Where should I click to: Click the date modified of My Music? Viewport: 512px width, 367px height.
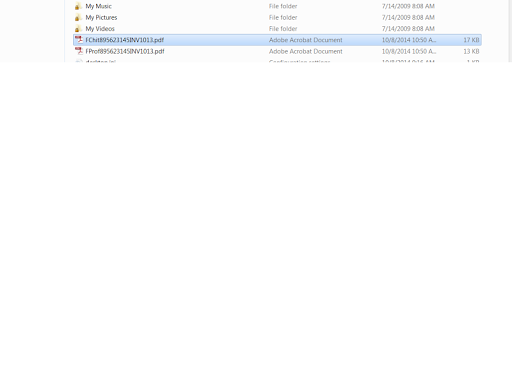(x=408, y=6)
